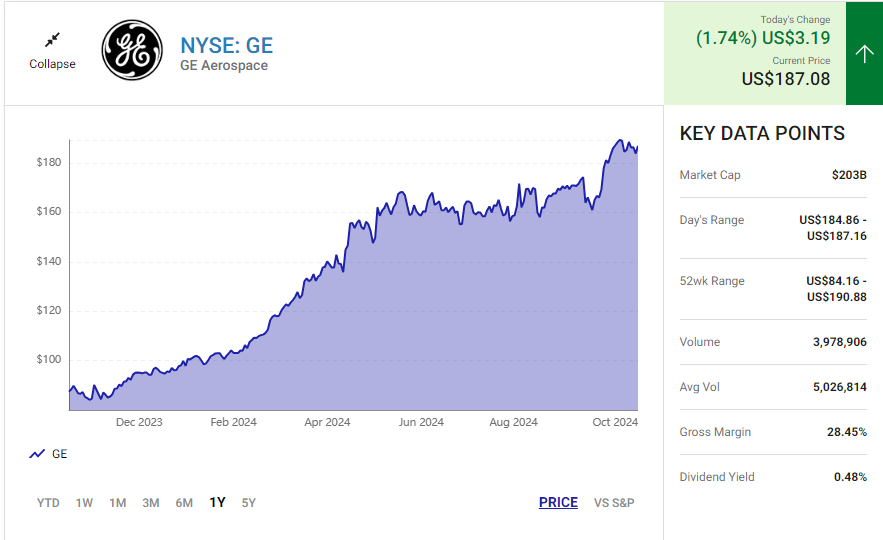This screenshot has height=540, width=883.
Task: Click today's change (1.74%) US$3.19
Action: [762, 38]
